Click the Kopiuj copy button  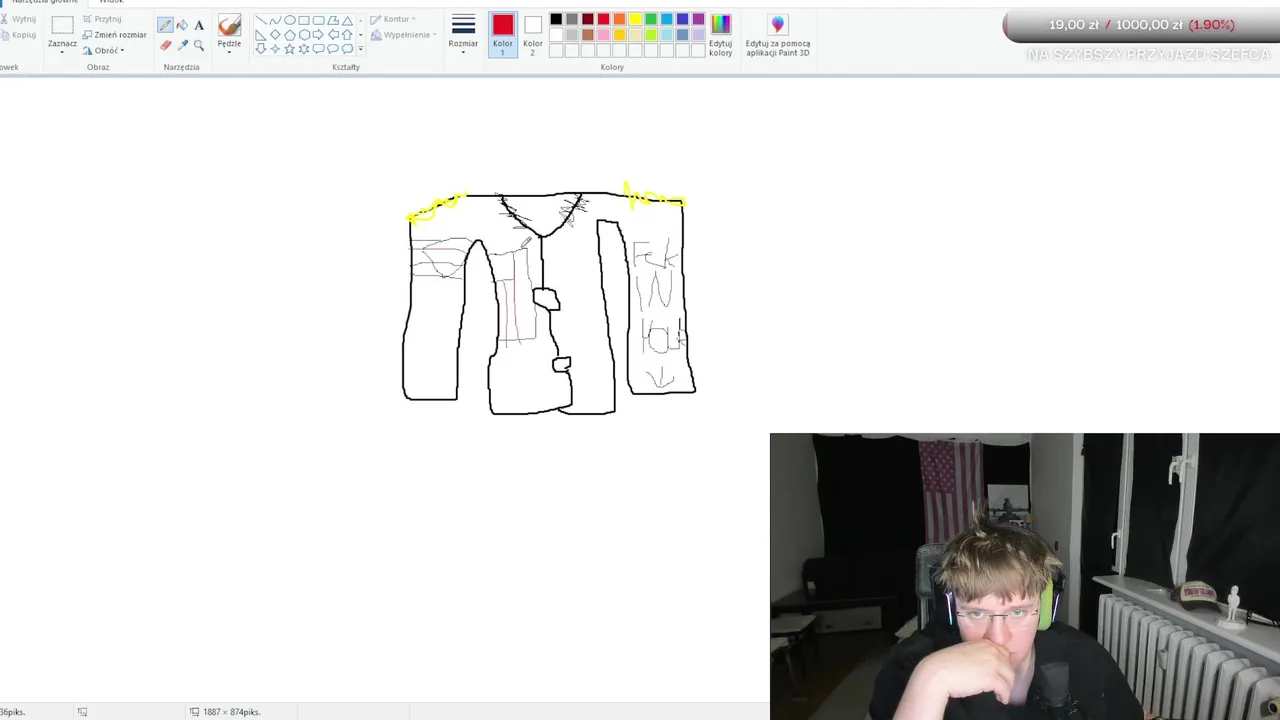(18, 35)
